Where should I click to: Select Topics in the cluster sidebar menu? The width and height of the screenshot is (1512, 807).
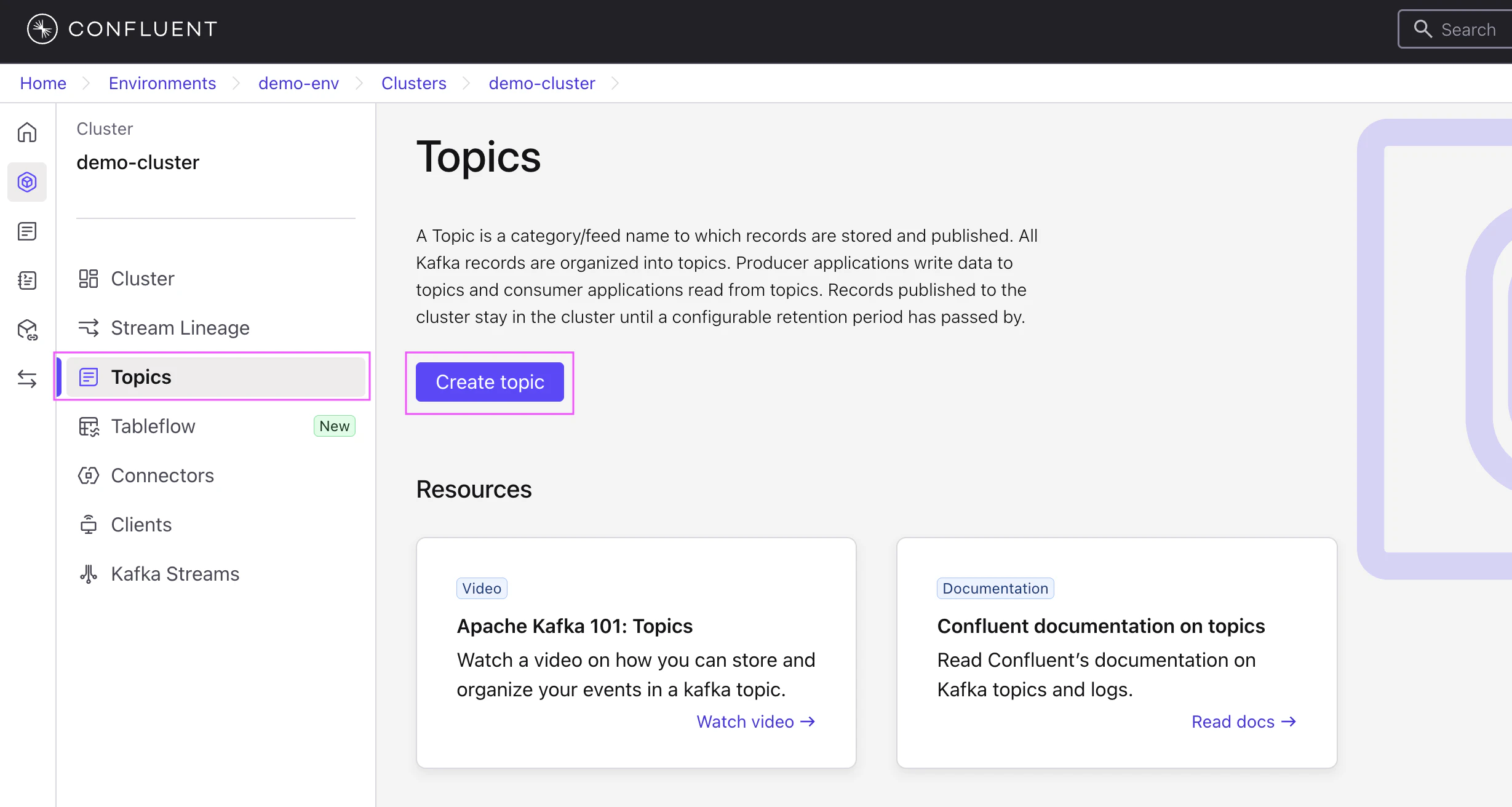tap(216, 377)
